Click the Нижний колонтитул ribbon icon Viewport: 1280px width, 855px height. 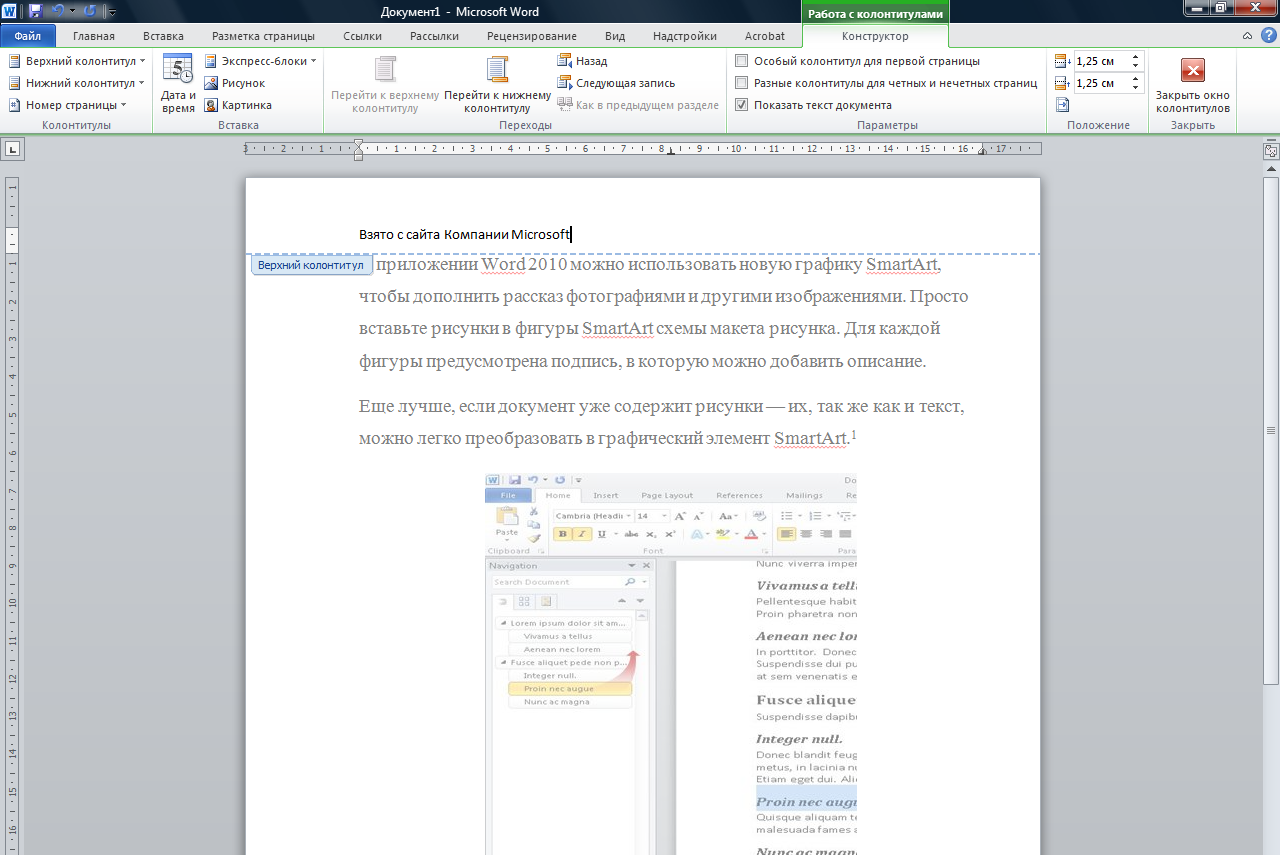coord(15,83)
